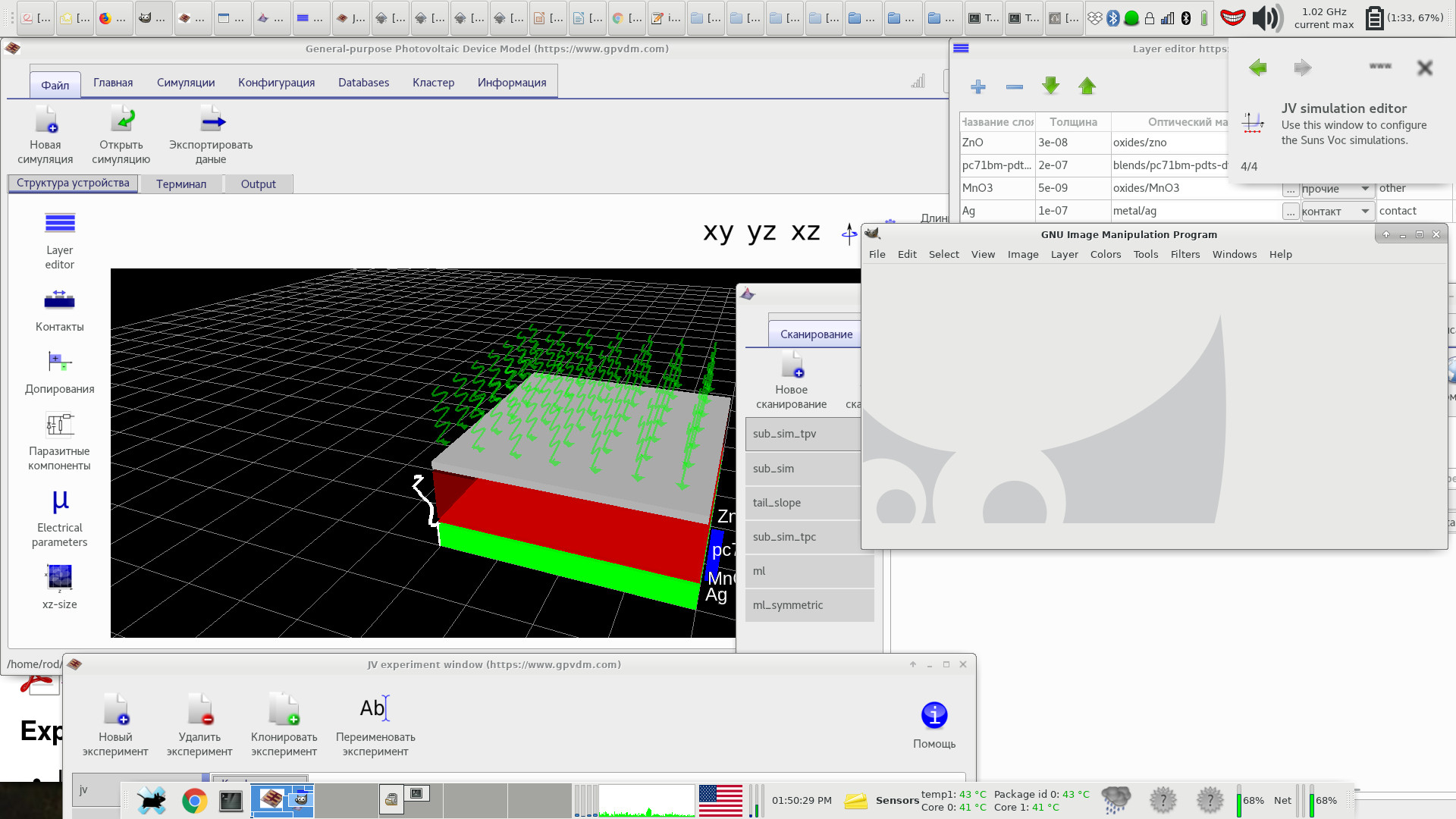Open Паразитные компоненты parasitic components icon
Image resolution: width=1456 pixels, height=819 pixels.
coord(59,424)
